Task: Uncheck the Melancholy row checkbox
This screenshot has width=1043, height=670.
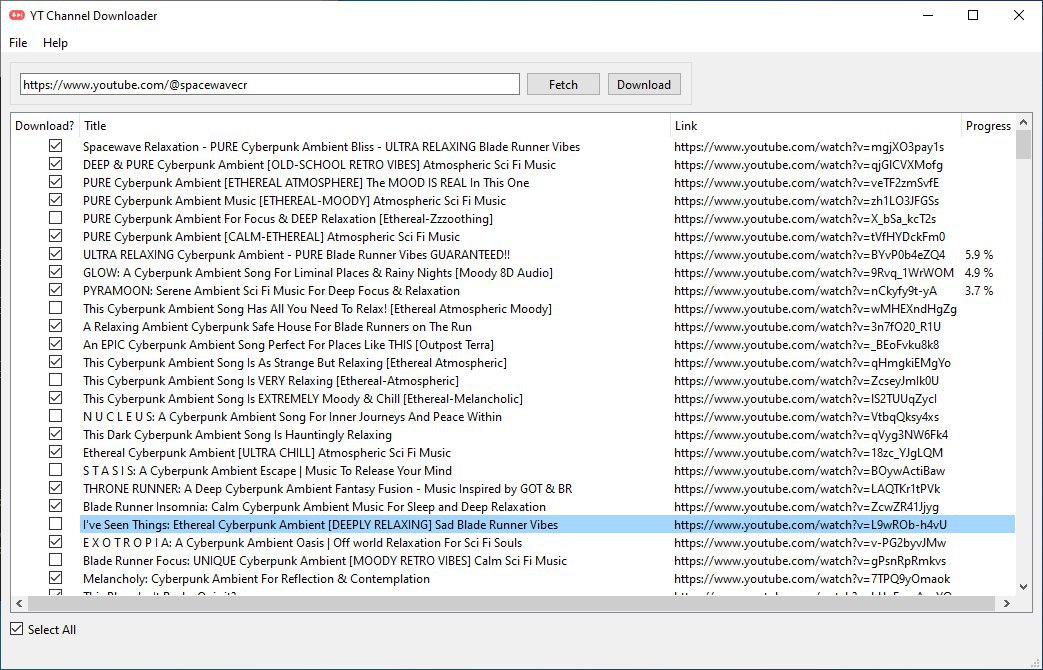Action: point(55,578)
